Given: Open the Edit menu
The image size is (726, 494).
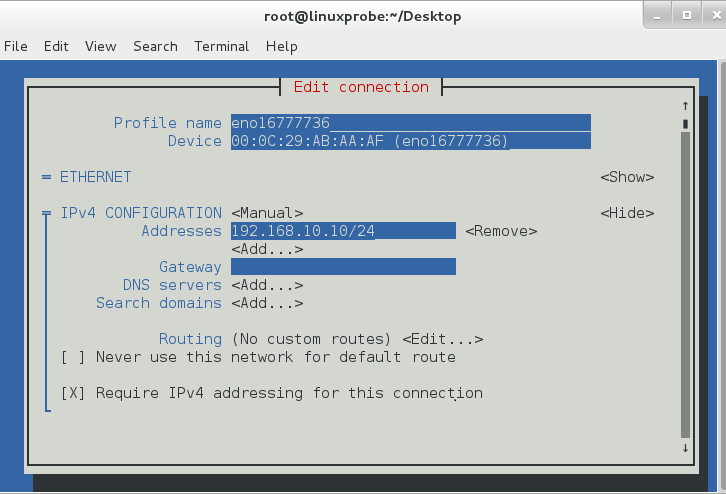Looking at the screenshot, I should pos(56,46).
